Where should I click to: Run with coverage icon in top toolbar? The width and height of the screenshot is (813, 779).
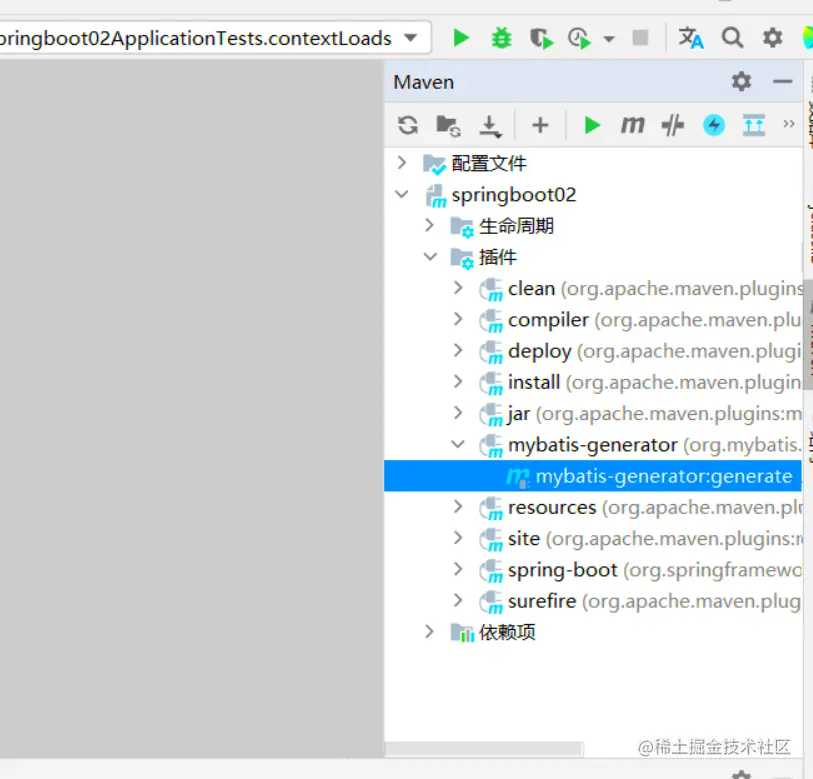[541, 38]
